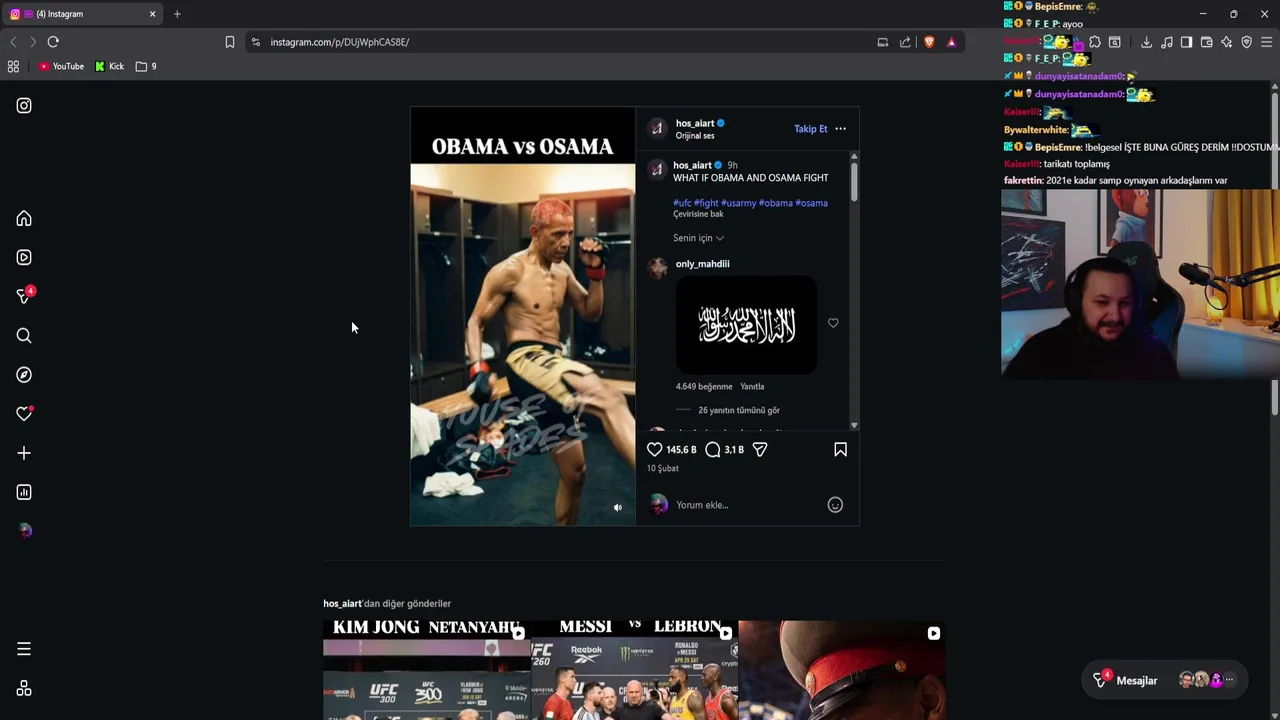
Task: Click the 'Yorum ekle...' comment field
Action: pos(745,505)
